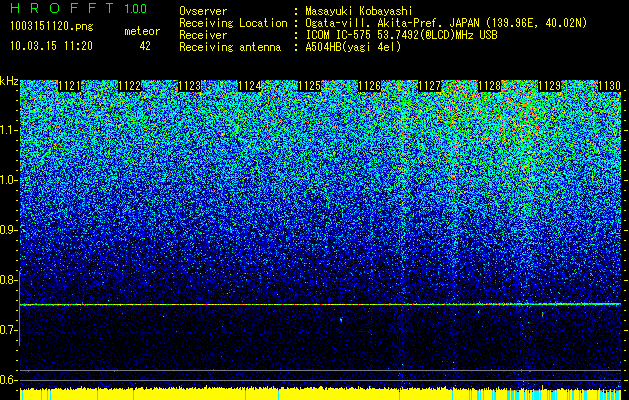
Task: Click the 0.9 frequency axis label
Action: [x=9, y=230]
